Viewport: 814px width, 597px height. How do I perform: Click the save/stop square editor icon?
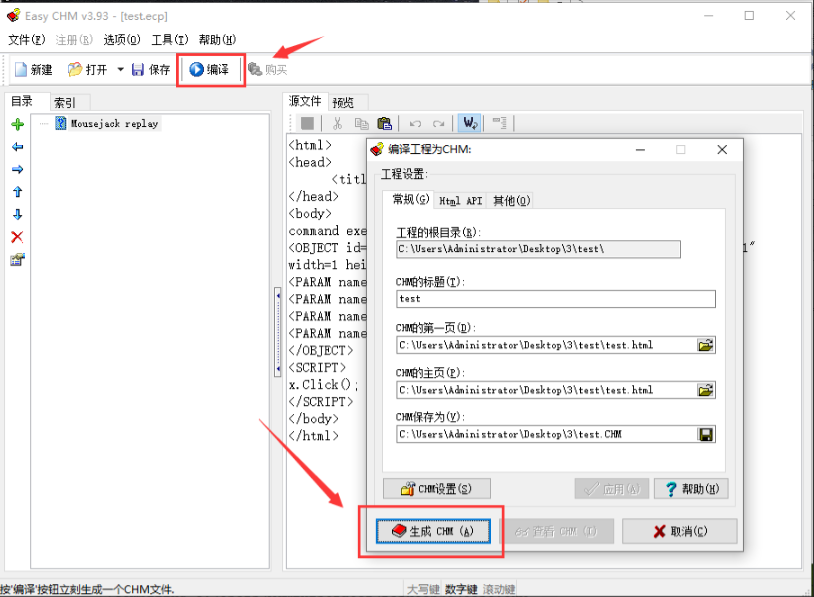(x=307, y=123)
